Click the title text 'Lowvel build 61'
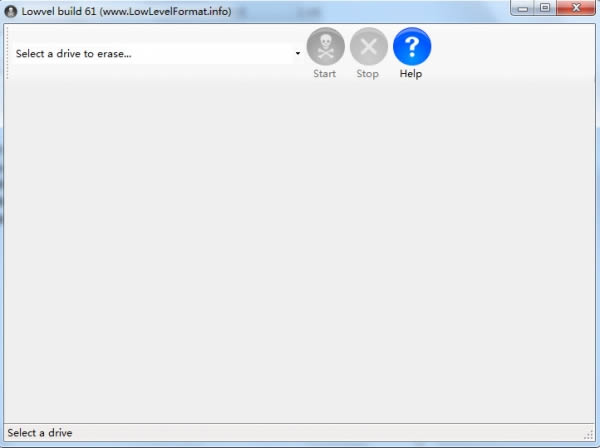600x448 pixels. coord(59,11)
